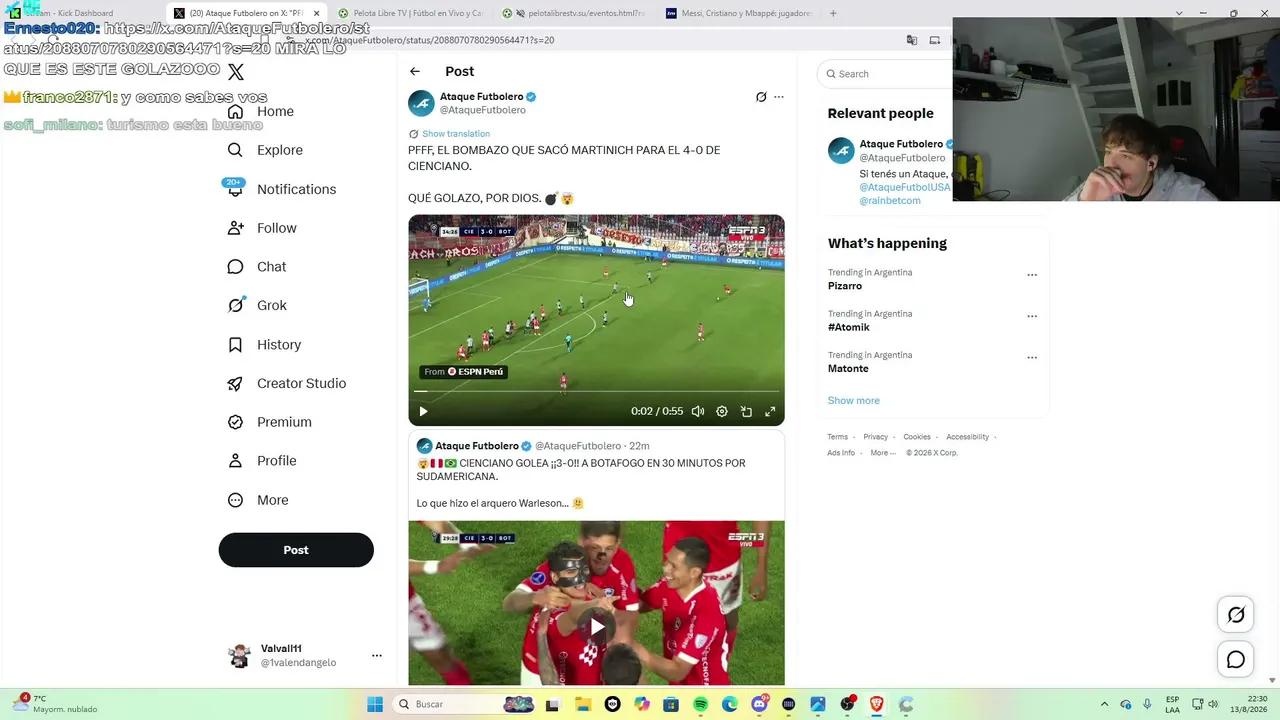The width and height of the screenshot is (1280, 720).
Task: Open History bookmark icon in sidebar
Action: [x=235, y=345]
